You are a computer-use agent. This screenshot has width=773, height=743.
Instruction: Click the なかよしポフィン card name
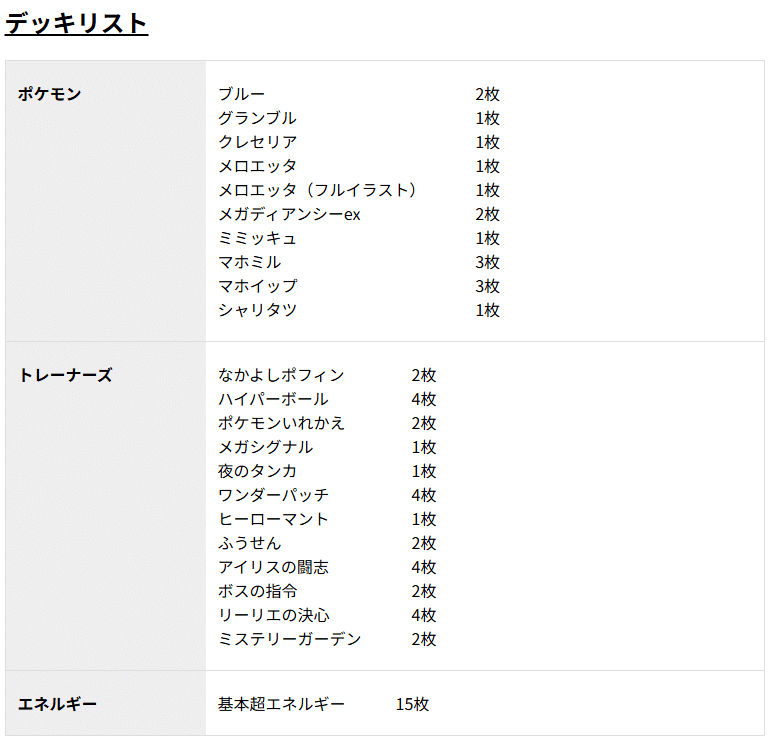point(281,375)
